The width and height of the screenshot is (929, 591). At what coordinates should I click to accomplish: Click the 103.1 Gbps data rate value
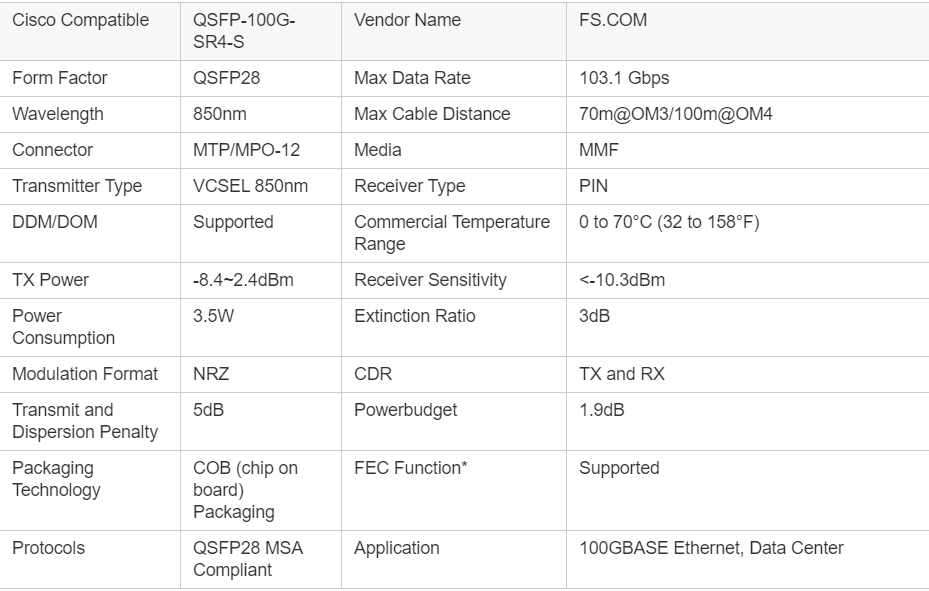(x=624, y=78)
